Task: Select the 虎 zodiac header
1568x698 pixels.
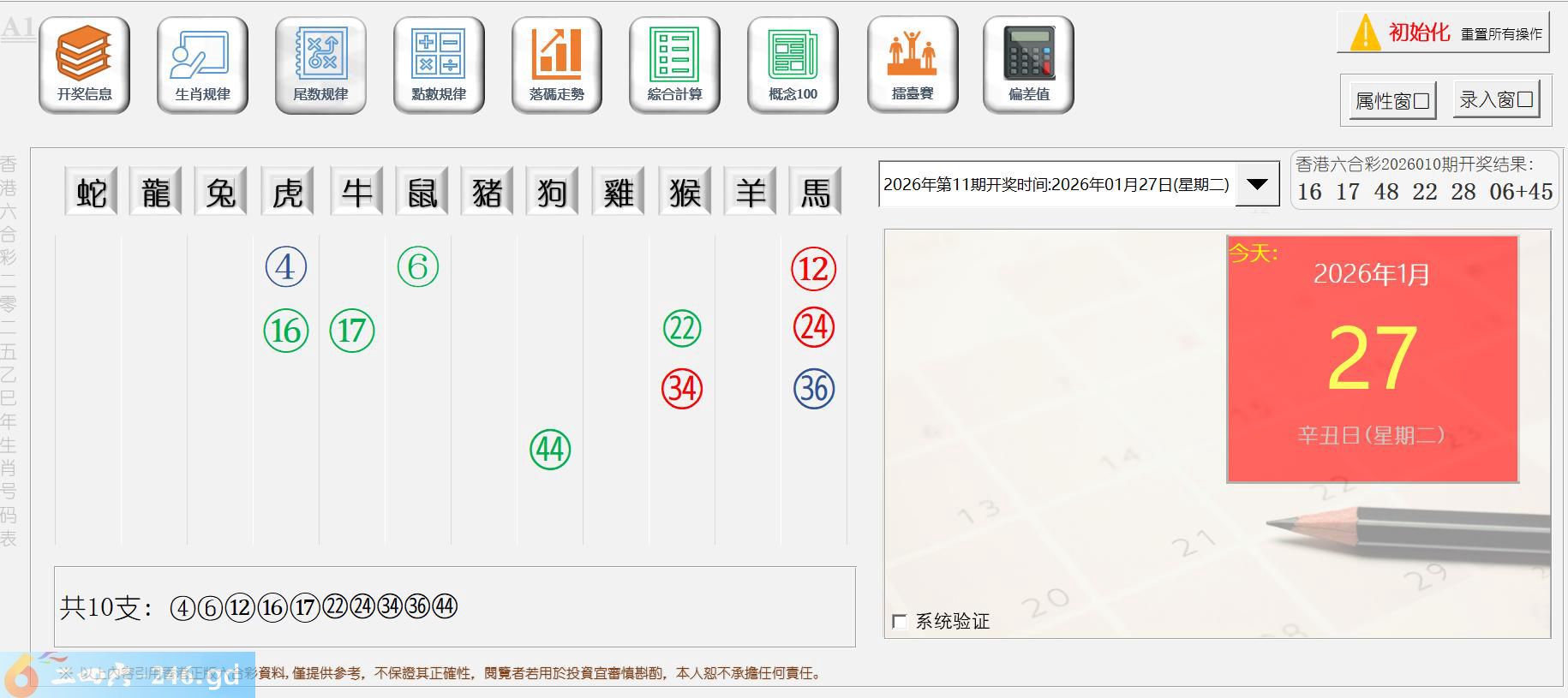Action: point(287,192)
